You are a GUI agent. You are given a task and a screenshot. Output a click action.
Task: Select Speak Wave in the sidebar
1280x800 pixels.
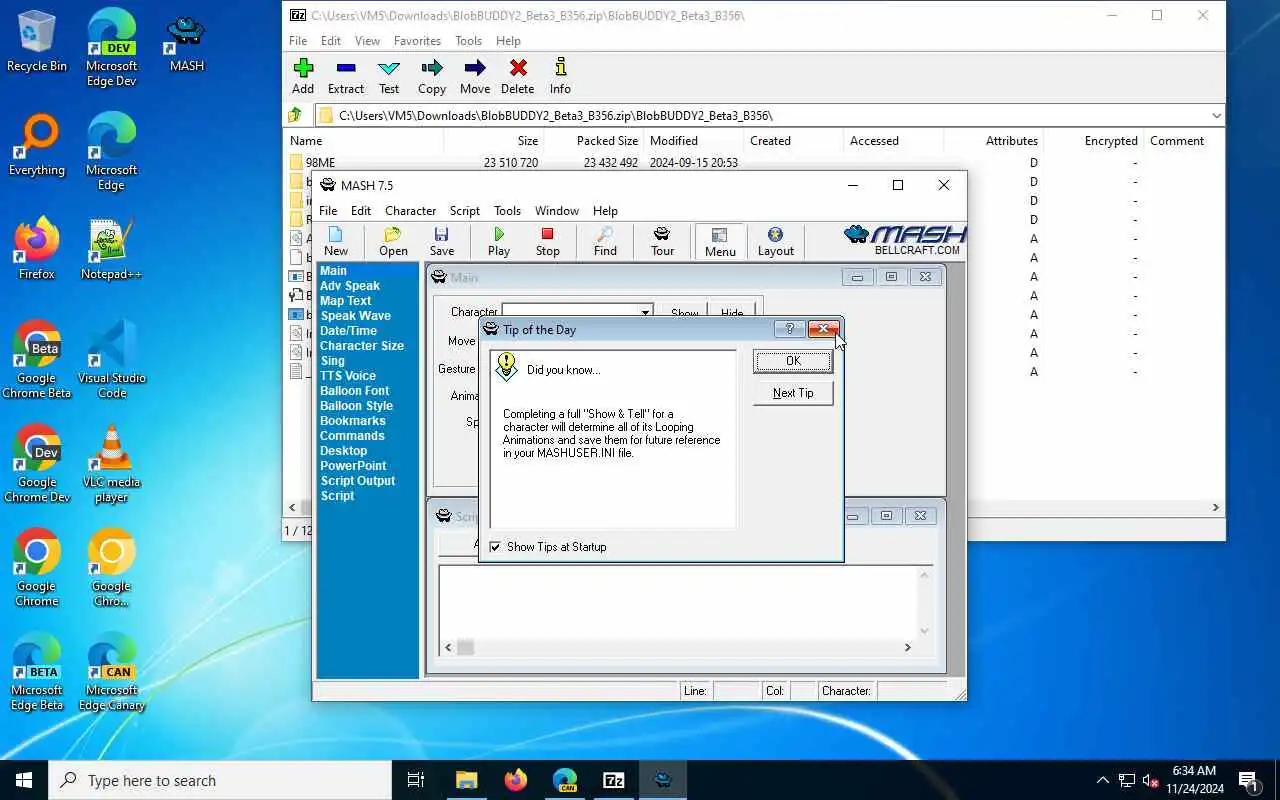pos(355,316)
